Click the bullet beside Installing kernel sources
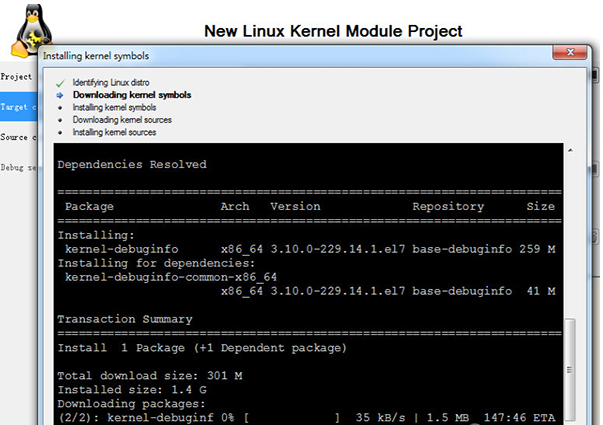The width and height of the screenshot is (603, 425). [60, 132]
